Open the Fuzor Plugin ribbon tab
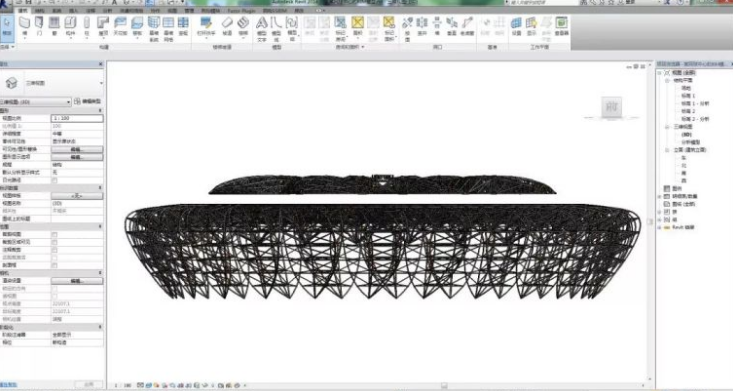Image resolution: width=733 pixels, height=391 pixels. click(x=242, y=10)
